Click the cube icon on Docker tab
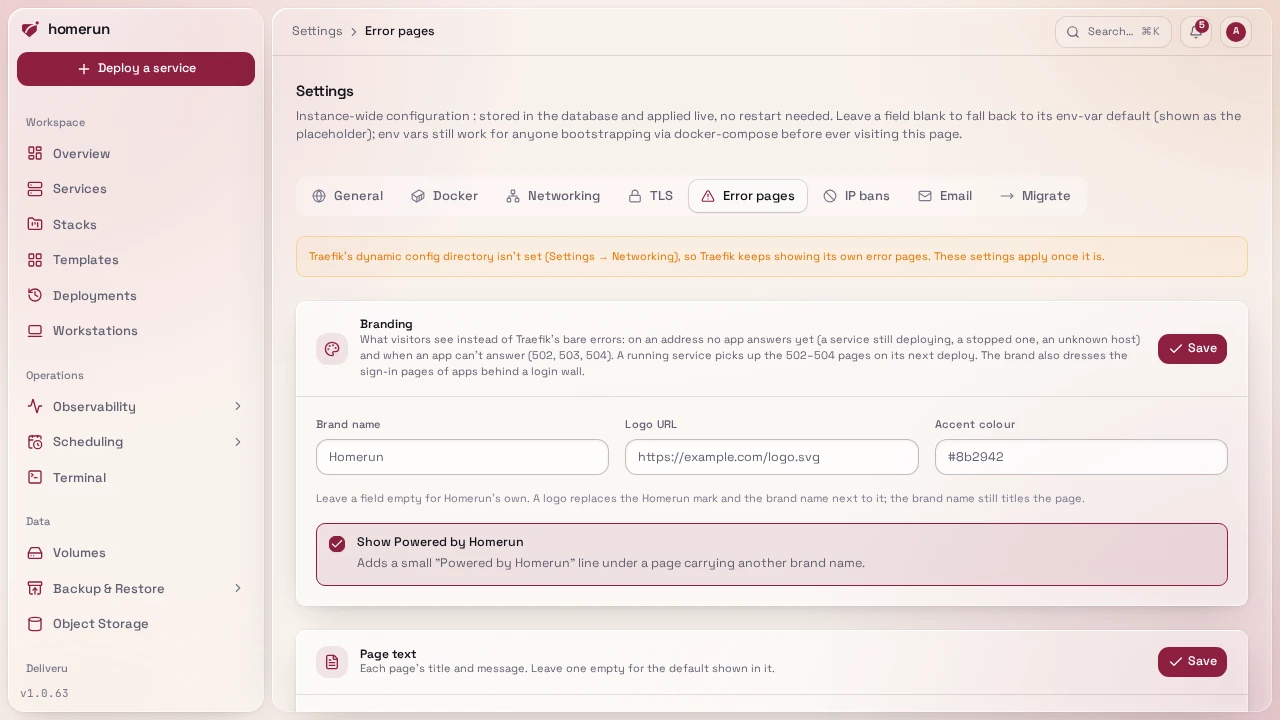The height and width of the screenshot is (720, 1280). click(418, 196)
